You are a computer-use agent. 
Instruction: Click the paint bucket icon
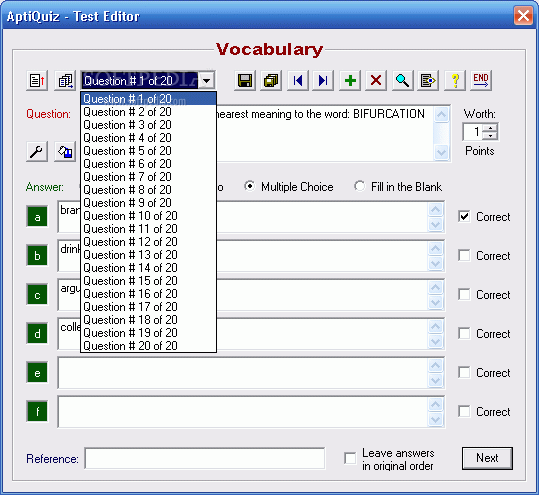[65, 152]
